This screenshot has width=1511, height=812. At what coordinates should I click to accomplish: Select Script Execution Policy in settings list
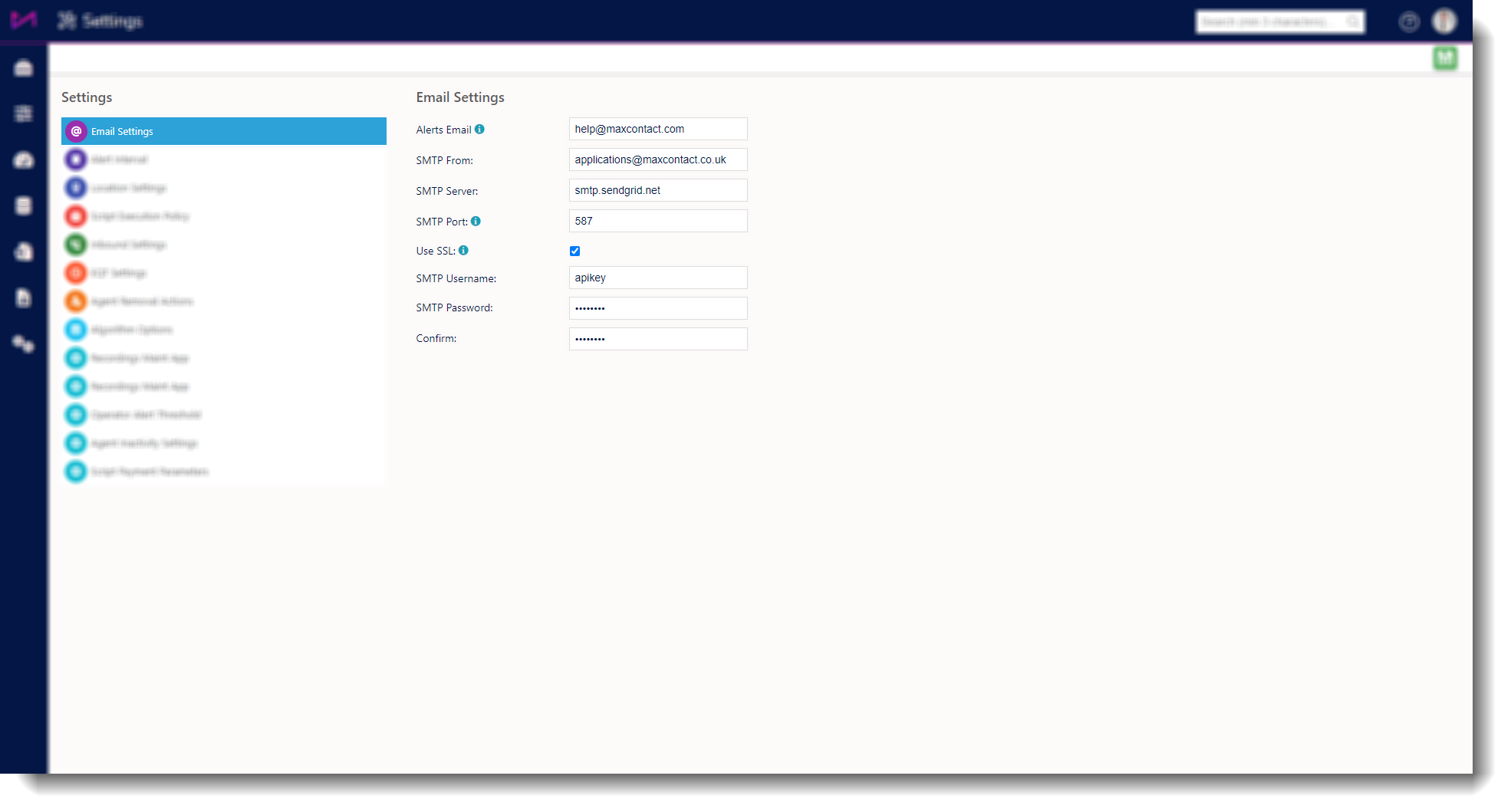223,216
